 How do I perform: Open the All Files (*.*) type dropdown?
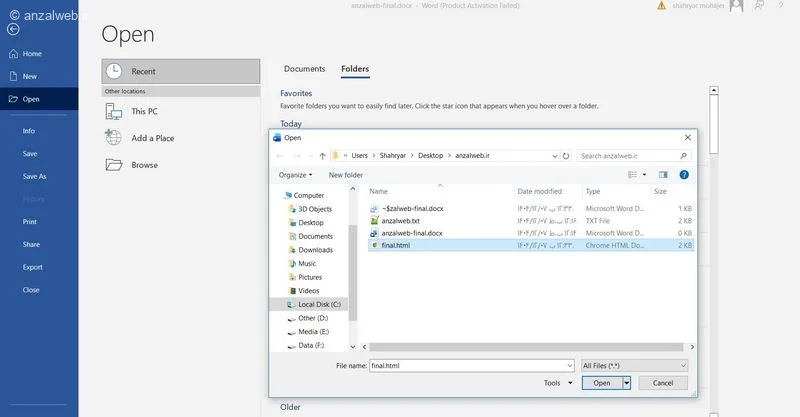point(635,365)
